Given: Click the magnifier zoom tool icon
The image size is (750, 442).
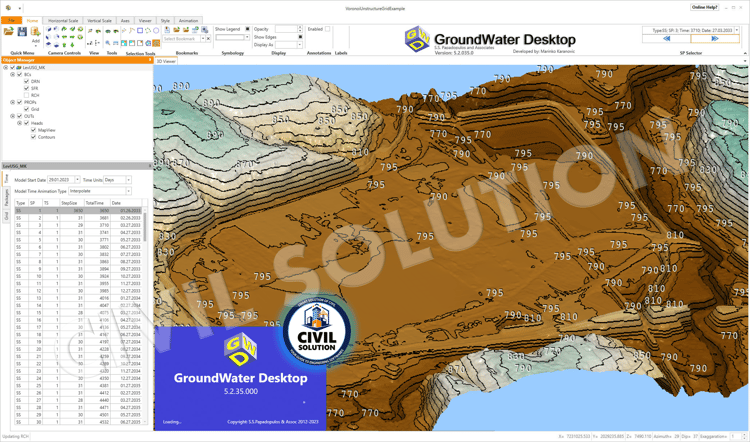Looking at the screenshot, I should point(108,44).
